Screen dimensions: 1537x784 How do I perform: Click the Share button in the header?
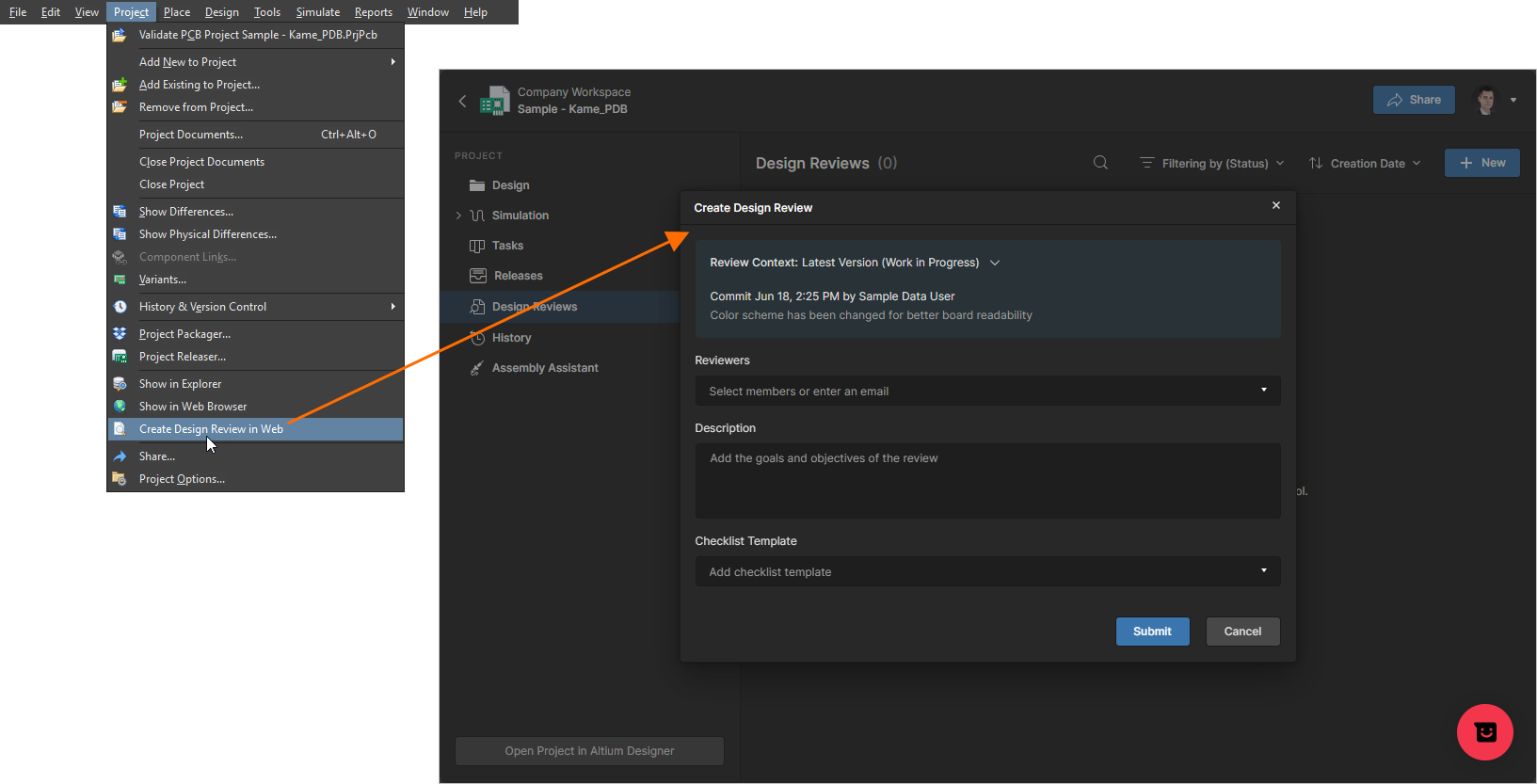click(x=1414, y=100)
